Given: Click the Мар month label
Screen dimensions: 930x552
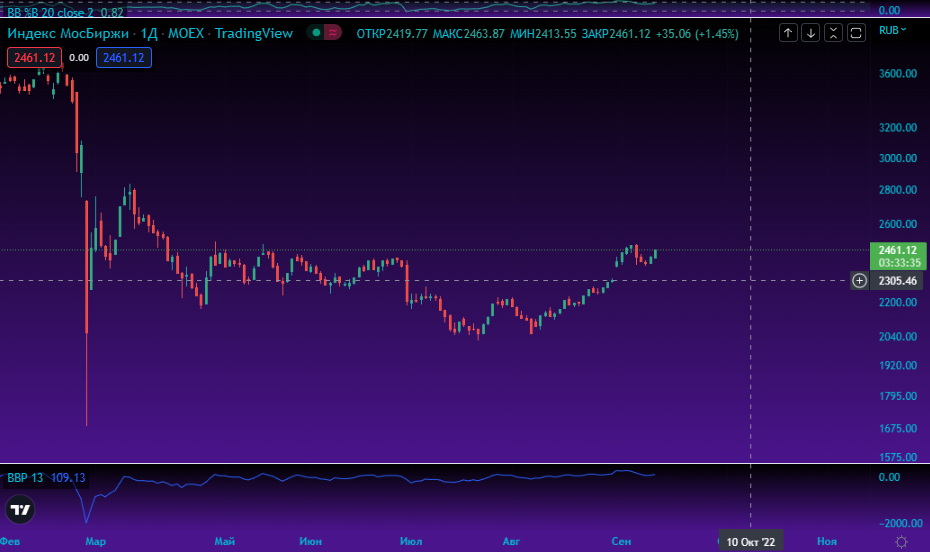Looking at the screenshot, I should (95, 541).
